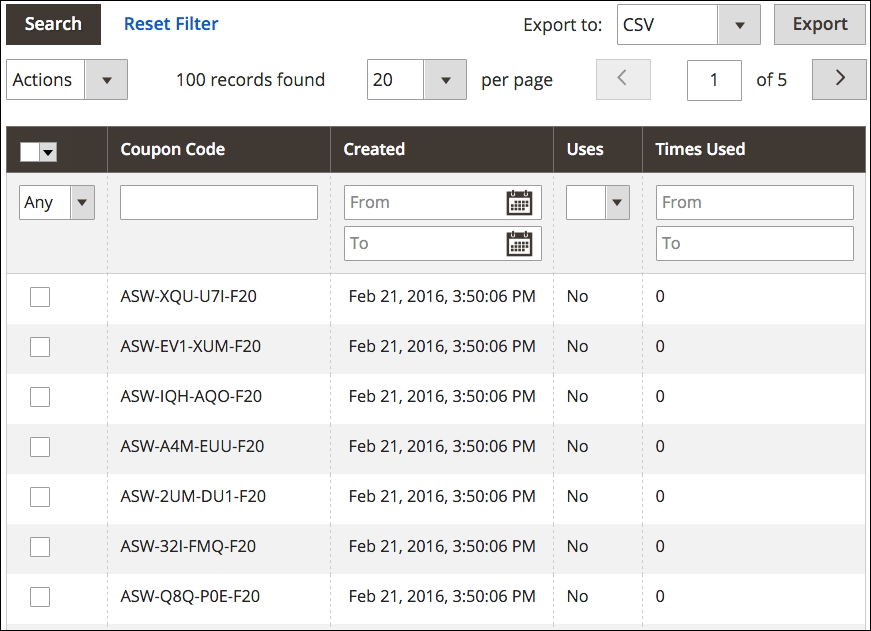Click the page number input field
Viewport: 871px width, 631px height.
coord(713,79)
